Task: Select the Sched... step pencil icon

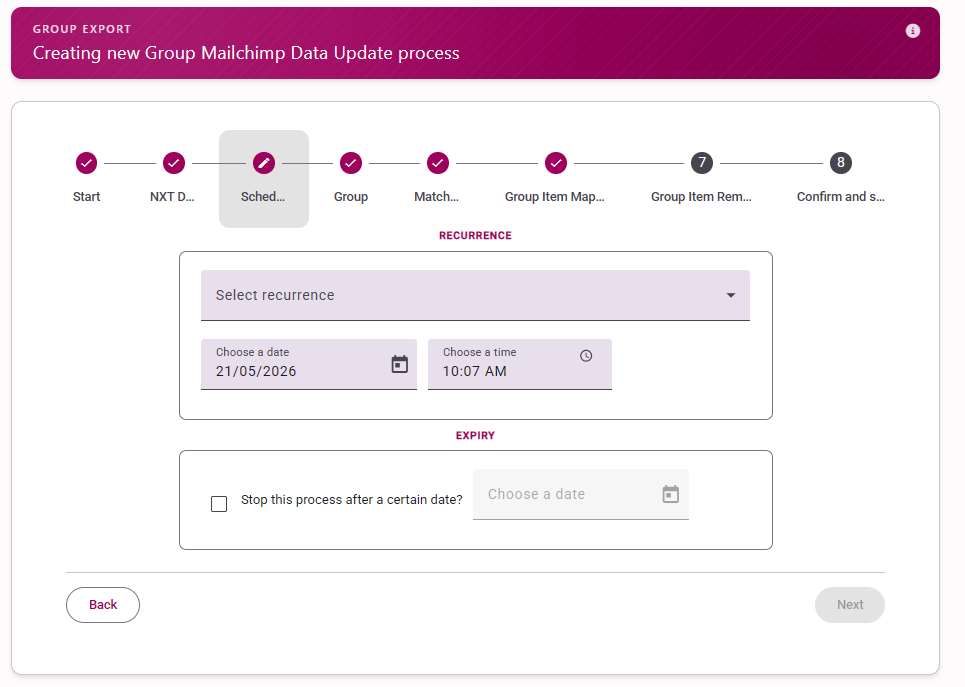Action: coord(264,163)
